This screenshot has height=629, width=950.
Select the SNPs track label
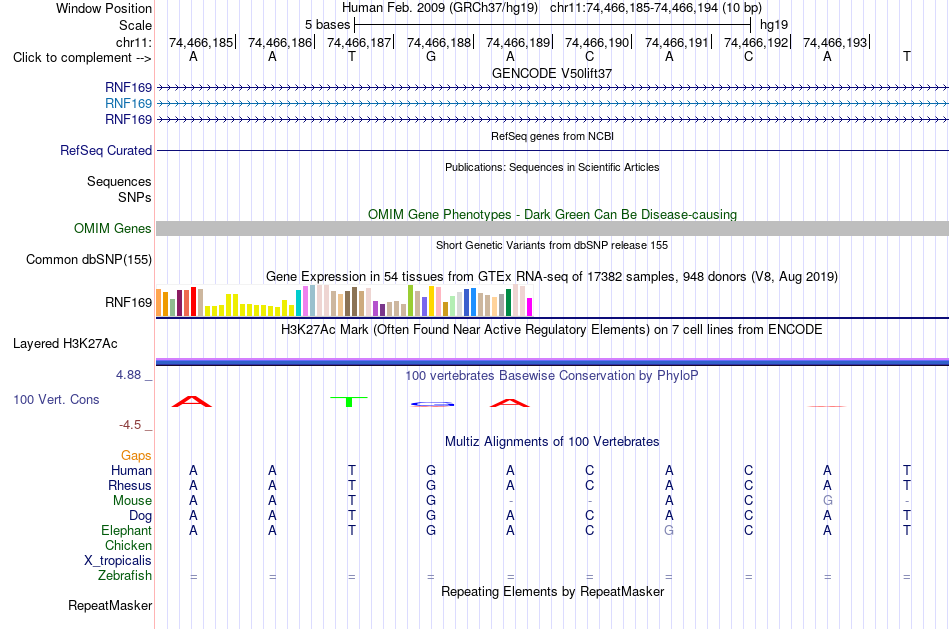[x=135, y=198]
